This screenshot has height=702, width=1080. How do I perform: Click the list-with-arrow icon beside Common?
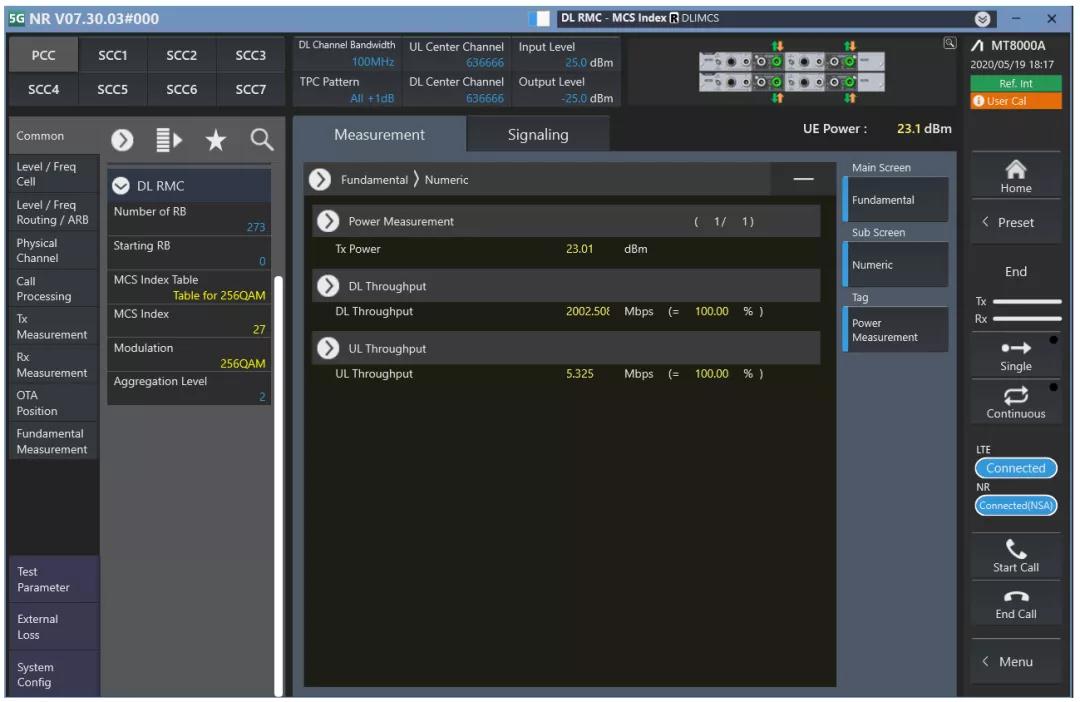coord(167,142)
